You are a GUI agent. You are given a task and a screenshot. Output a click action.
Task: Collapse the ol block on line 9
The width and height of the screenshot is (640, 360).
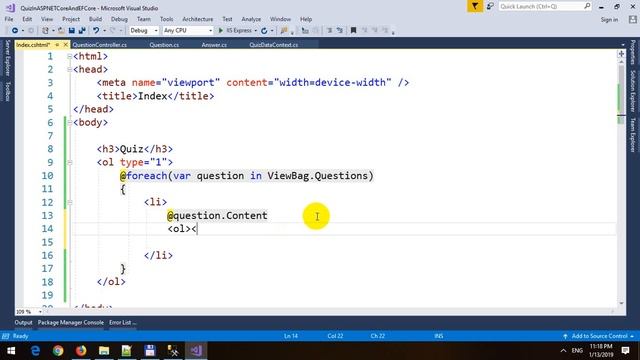pyautogui.click(x=69, y=162)
